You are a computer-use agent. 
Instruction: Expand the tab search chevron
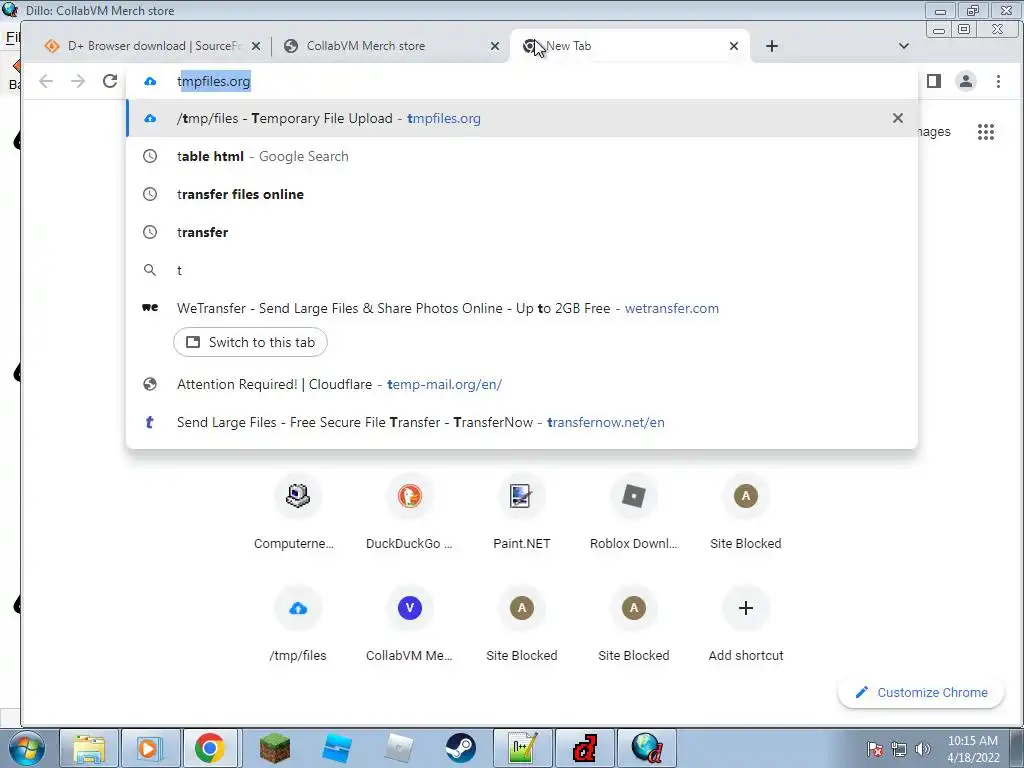click(x=904, y=46)
